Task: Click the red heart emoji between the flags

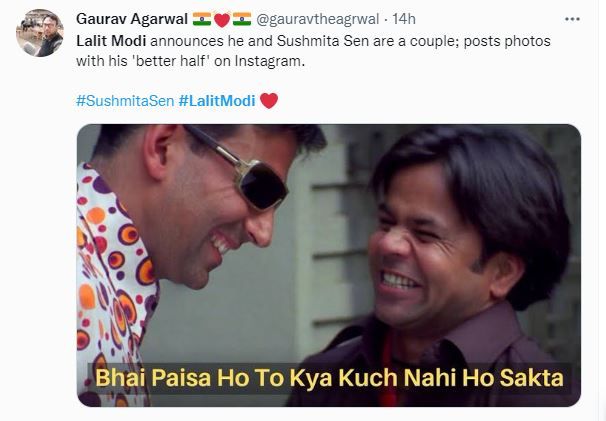Action: [x=222, y=20]
